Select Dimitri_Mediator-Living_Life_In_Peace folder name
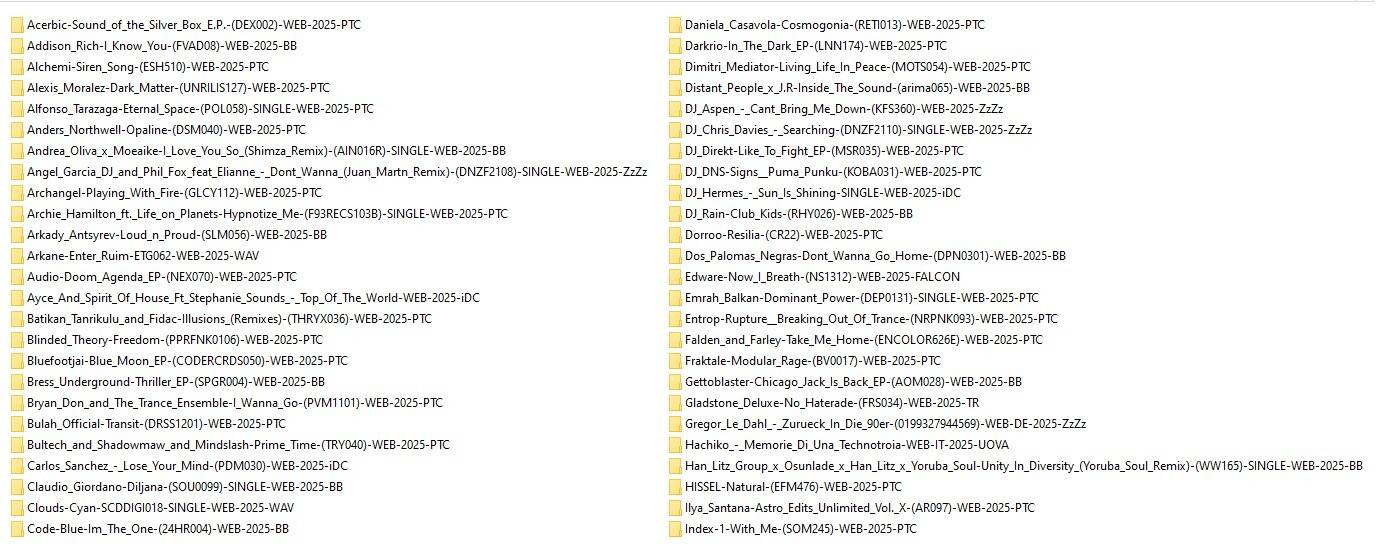Viewport: 1382px width, 554px height. coord(858,67)
